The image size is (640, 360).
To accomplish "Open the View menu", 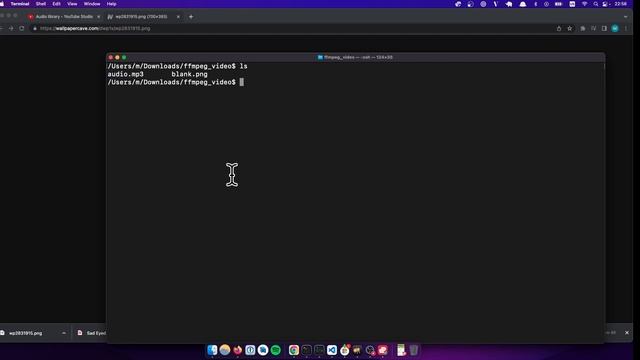I will tap(72, 4).
